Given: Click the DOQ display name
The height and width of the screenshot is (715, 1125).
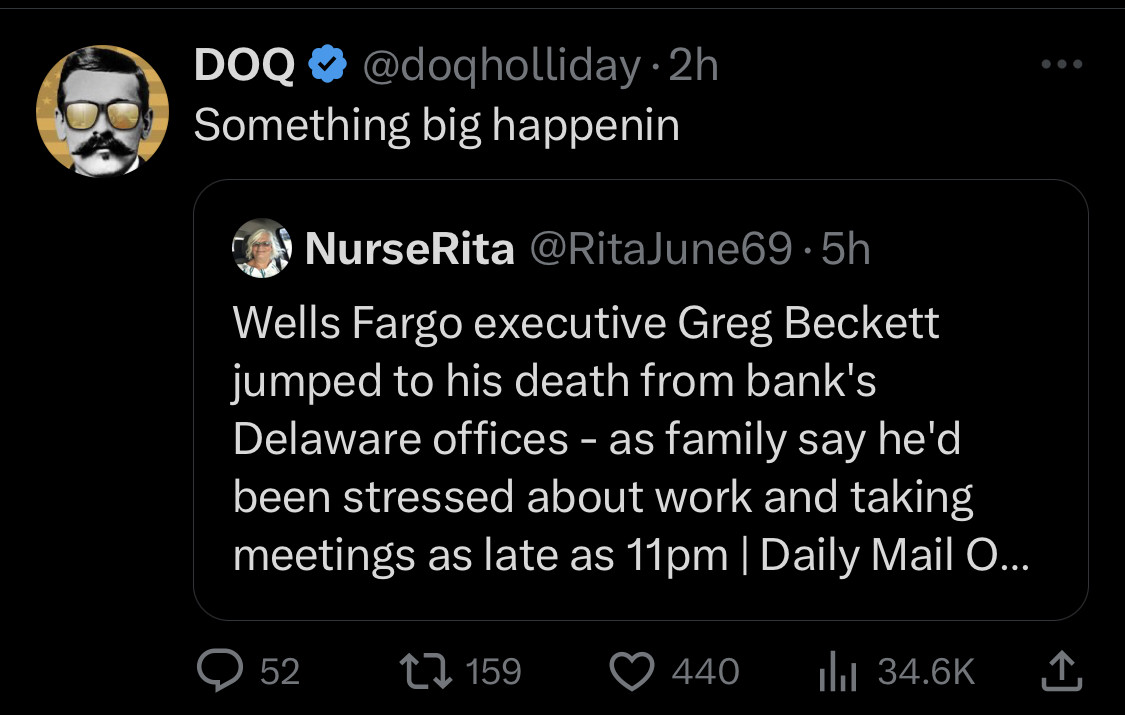Looking at the screenshot, I should 244,66.
